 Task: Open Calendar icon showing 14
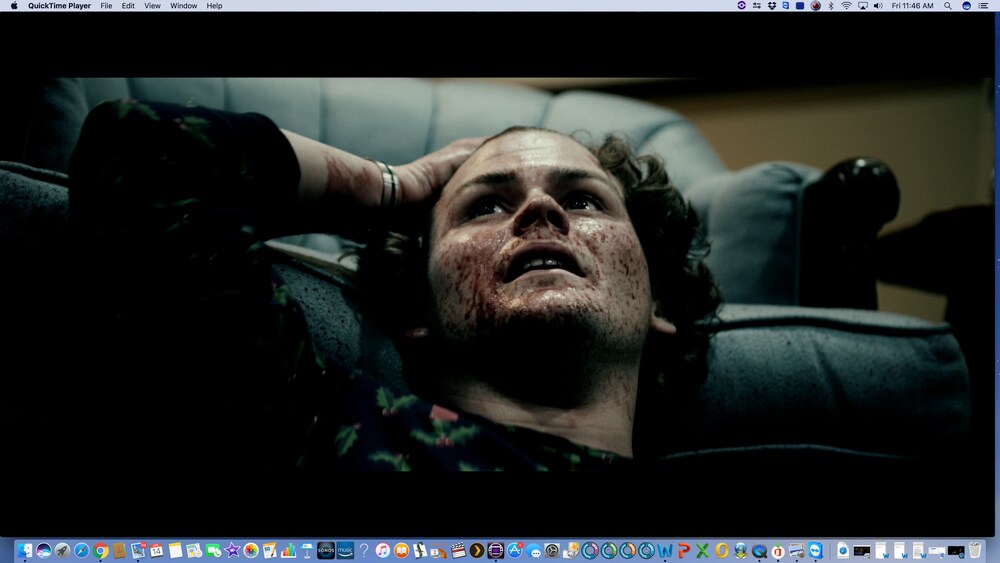(x=156, y=550)
